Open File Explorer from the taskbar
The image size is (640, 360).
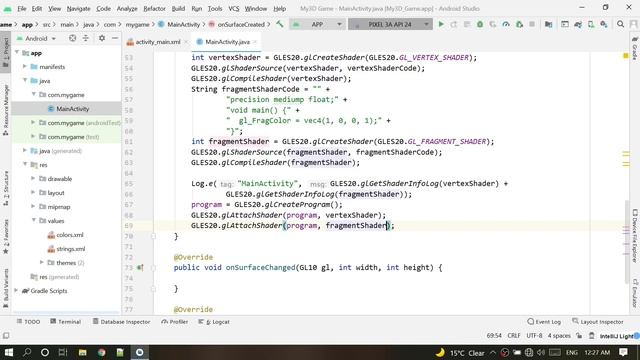(x=82, y=352)
